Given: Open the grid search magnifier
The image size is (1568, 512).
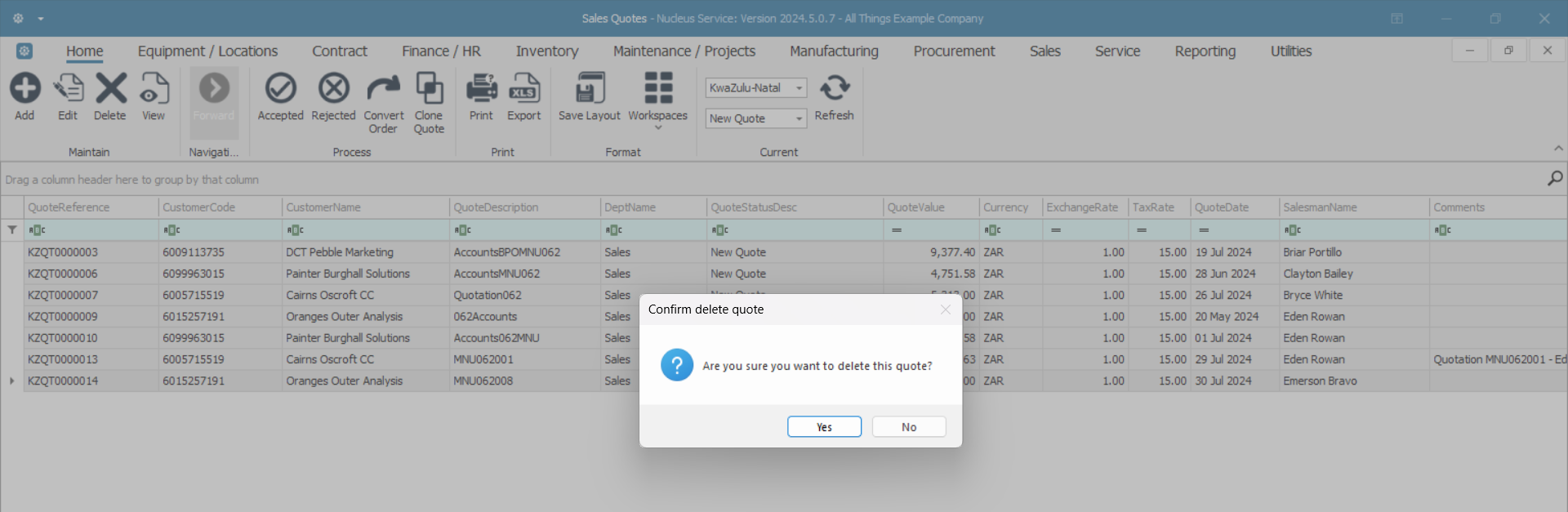Looking at the screenshot, I should pos(1555,178).
